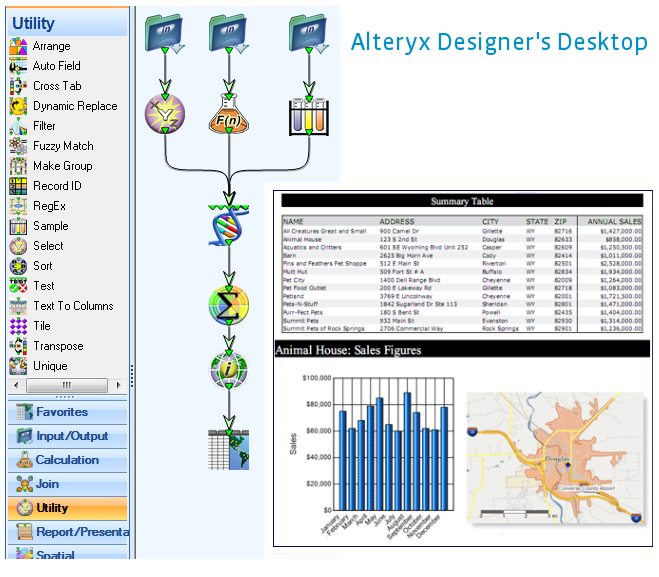Open the Calculation tool category
659x577 pixels.
67,460
